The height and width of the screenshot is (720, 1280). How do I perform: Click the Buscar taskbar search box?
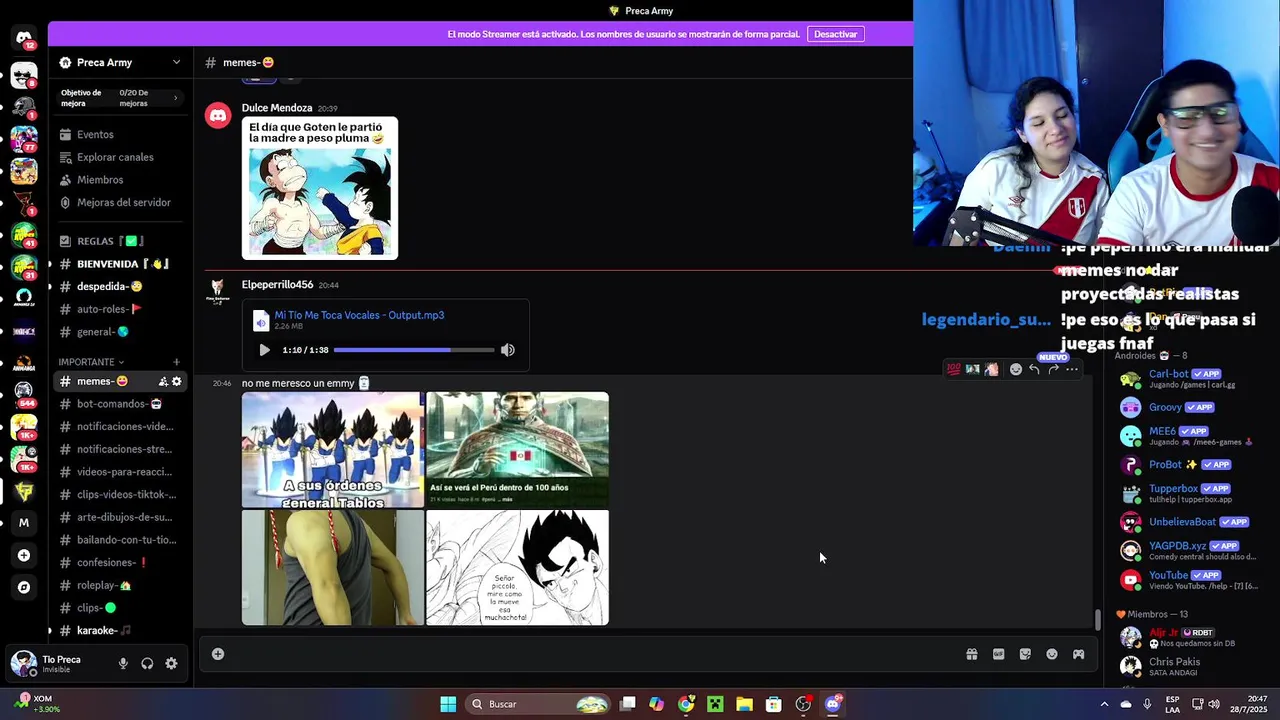click(x=540, y=704)
